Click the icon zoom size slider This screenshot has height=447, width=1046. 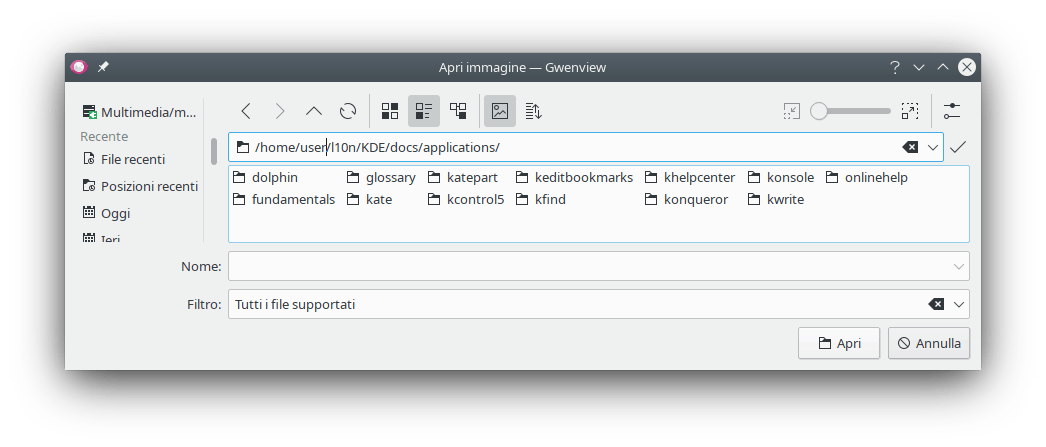pyautogui.click(x=850, y=111)
